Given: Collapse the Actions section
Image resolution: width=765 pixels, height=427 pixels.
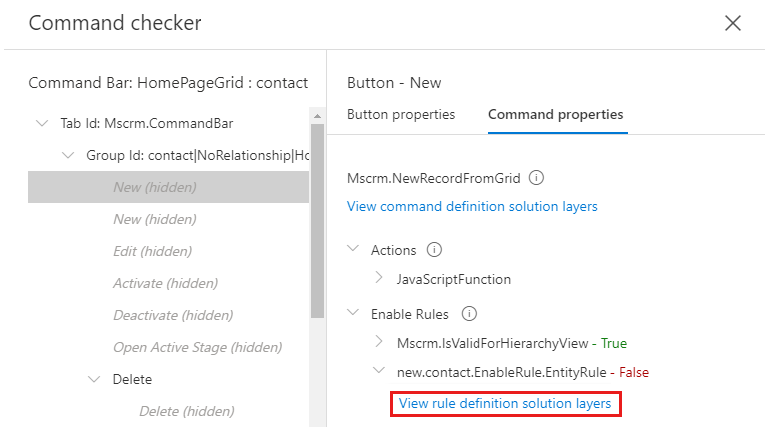Looking at the screenshot, I should click(353, 250).
